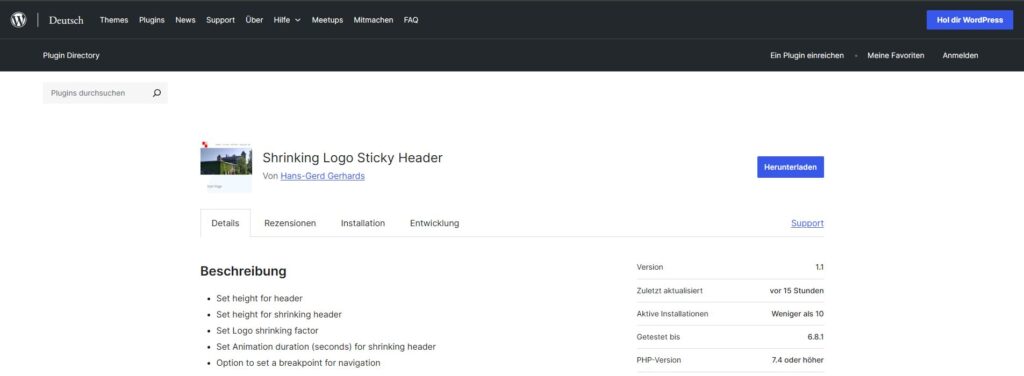Image resolution: width=1024 pixels, height=376 pixels.
Task: Click the 'Zuletzt aktualisiert' label
Action: pos(669,290)
